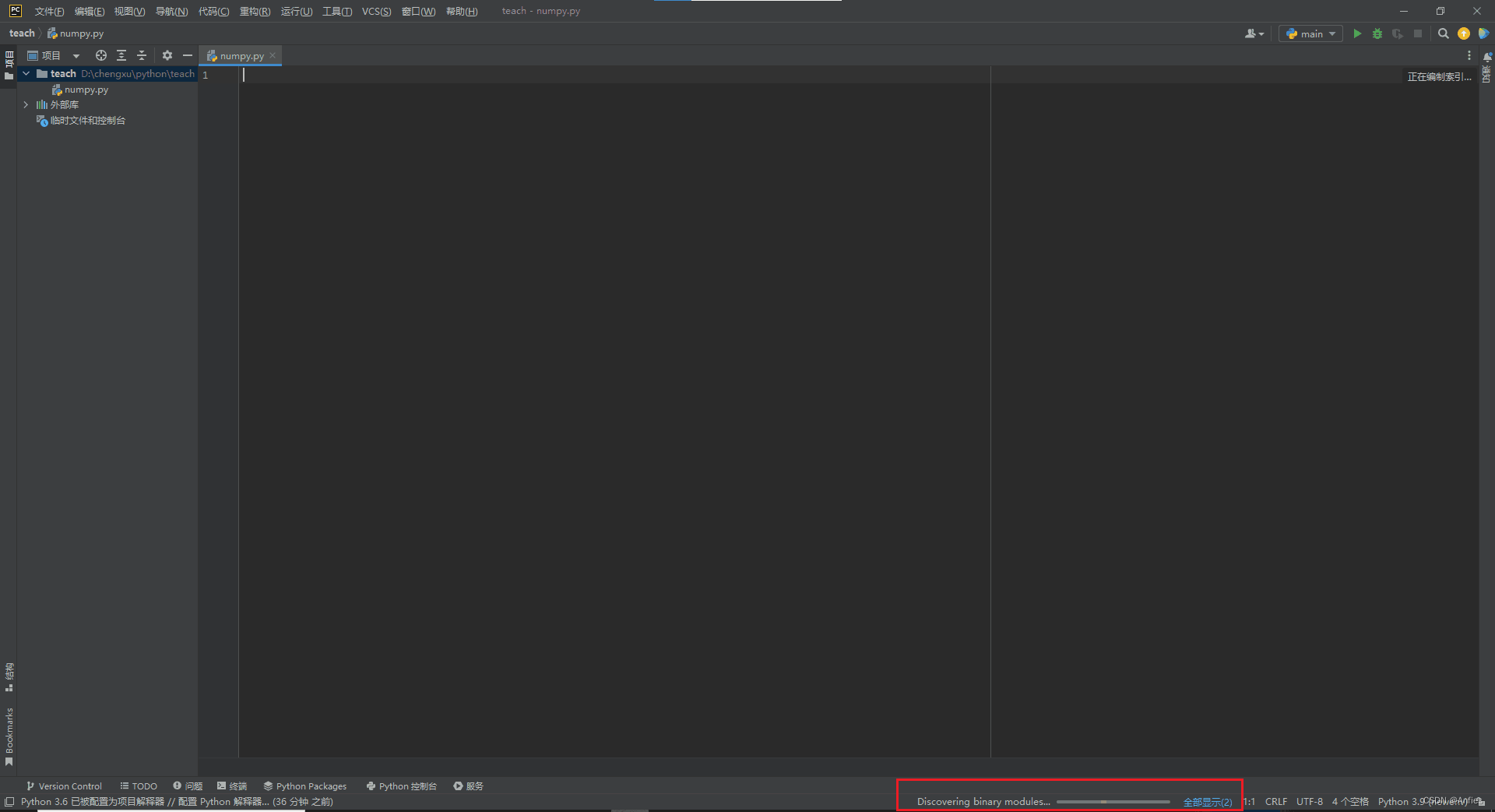The image size is (1495, 812).
Task: Debug main using the green bug icon
Action: coord(1377,33)
